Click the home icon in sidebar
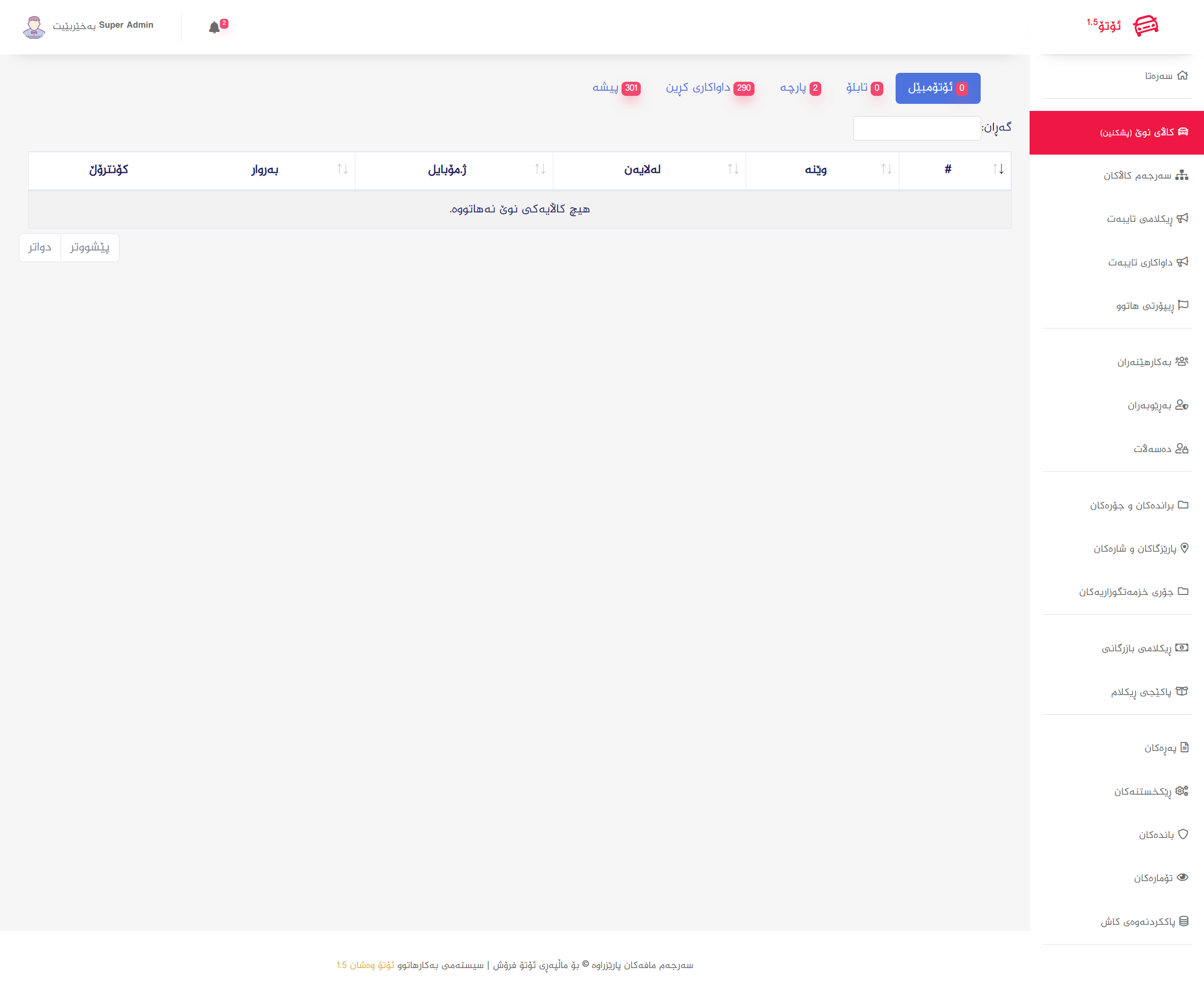Image resolution: width=1204 pixels, height=1000 pixels. pos(1182,75)
